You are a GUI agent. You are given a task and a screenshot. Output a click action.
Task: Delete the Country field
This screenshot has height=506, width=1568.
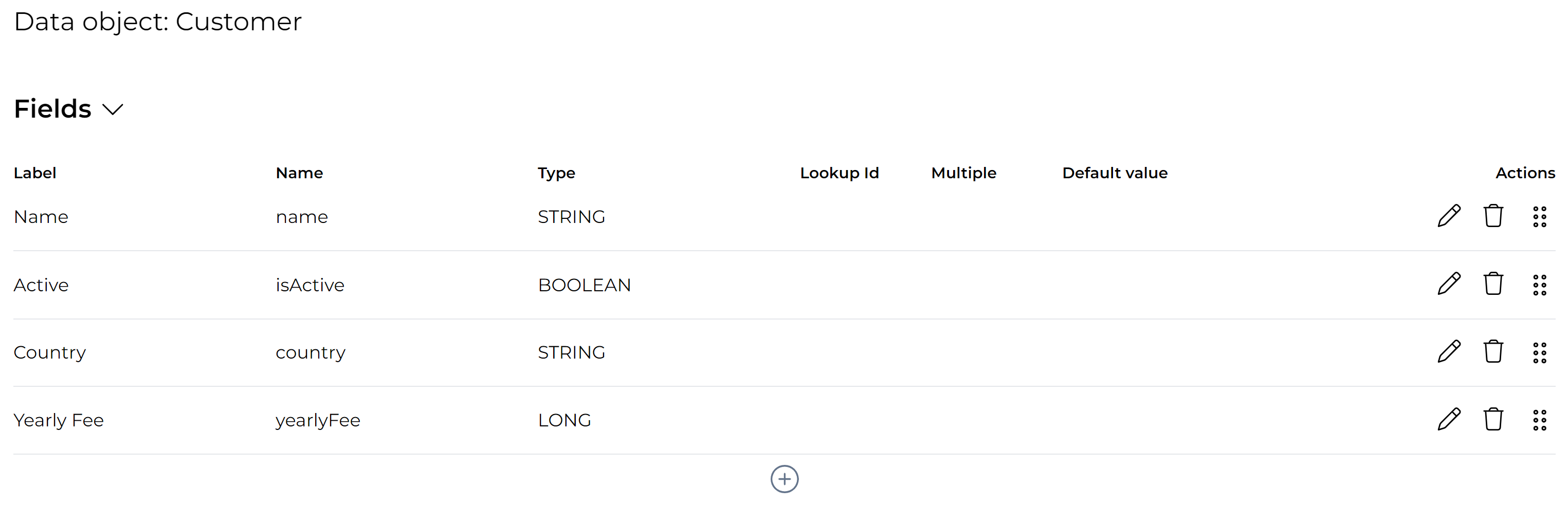[1494, 351]
